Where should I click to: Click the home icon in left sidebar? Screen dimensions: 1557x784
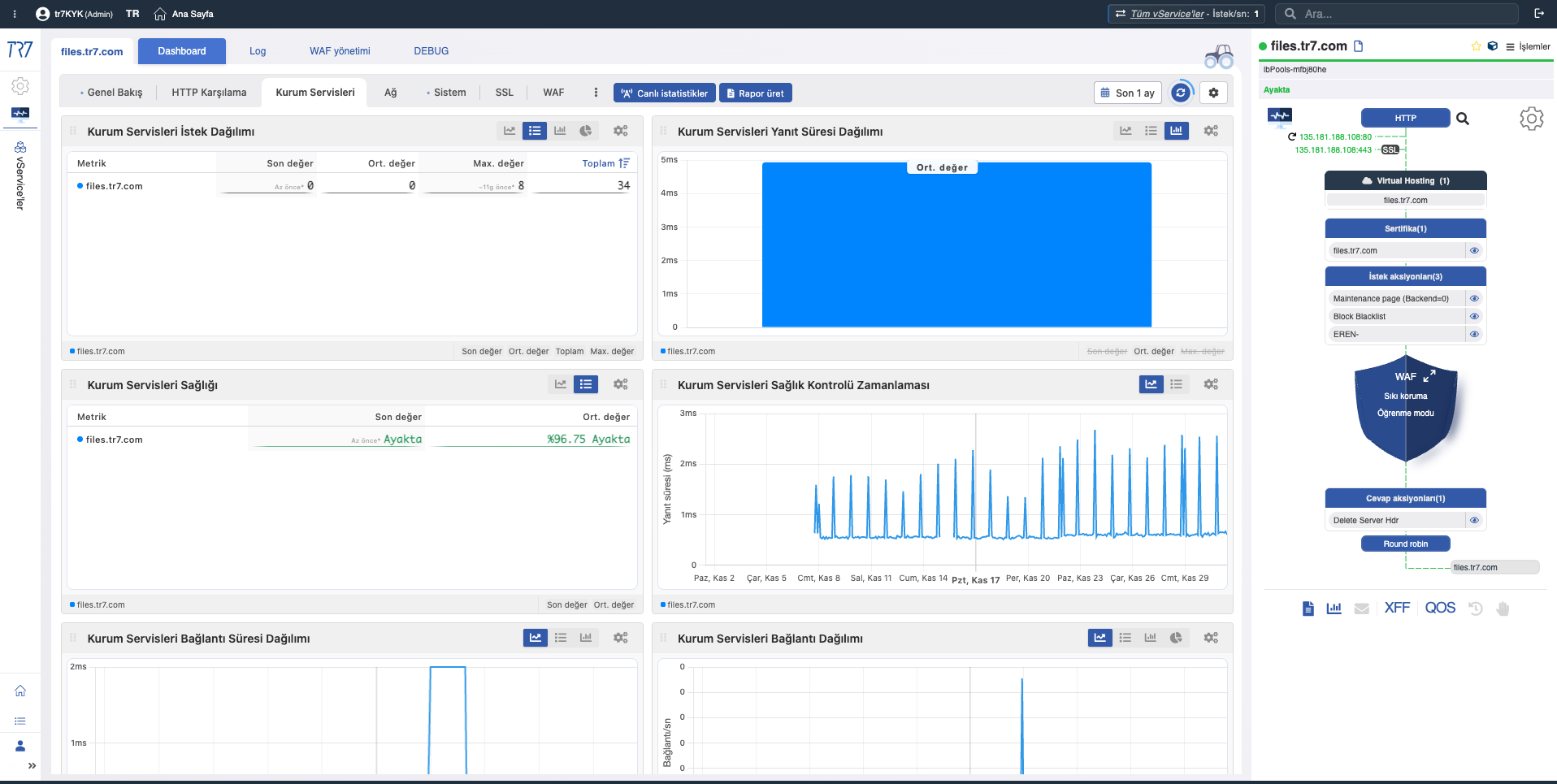pos(20,691)
